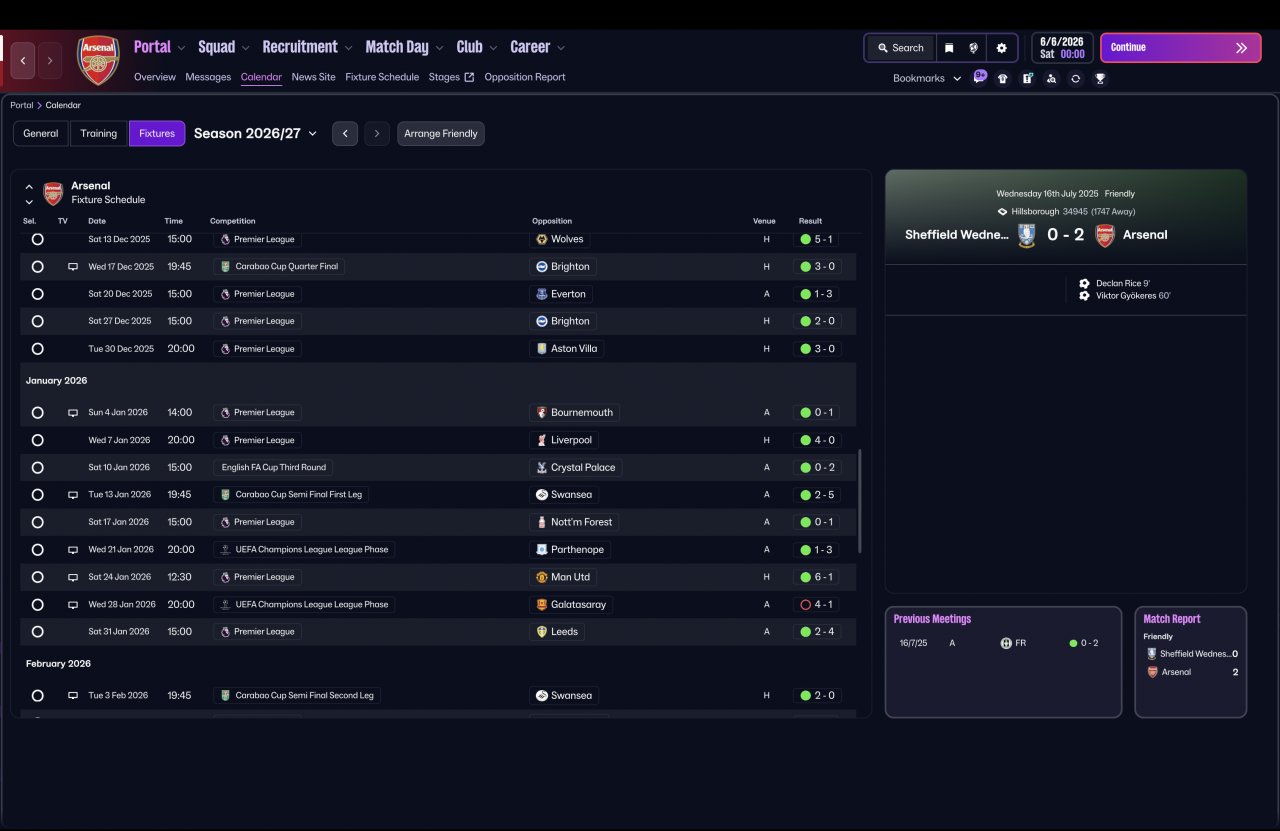Select the radio button for Wed 17 Dec 2025 fixture

click(x=38, y=267)
